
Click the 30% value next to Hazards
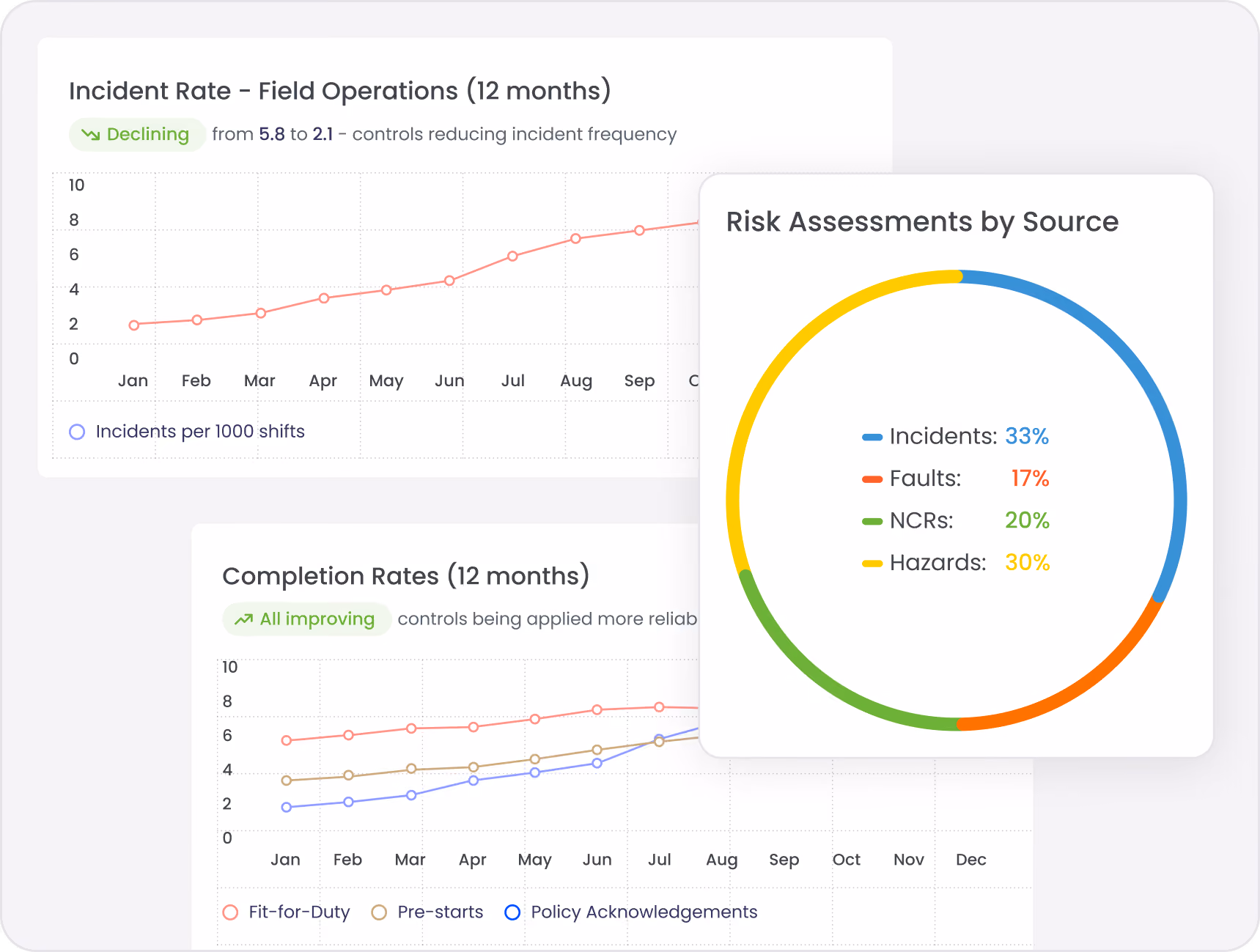click(x=1027, y=563)
